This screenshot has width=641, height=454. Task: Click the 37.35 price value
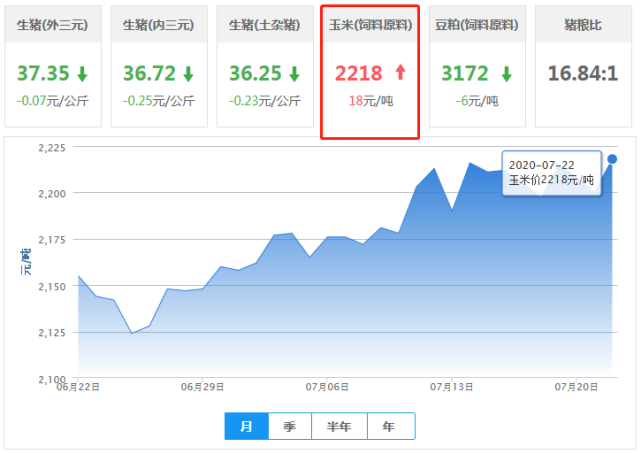pos(43,74)
